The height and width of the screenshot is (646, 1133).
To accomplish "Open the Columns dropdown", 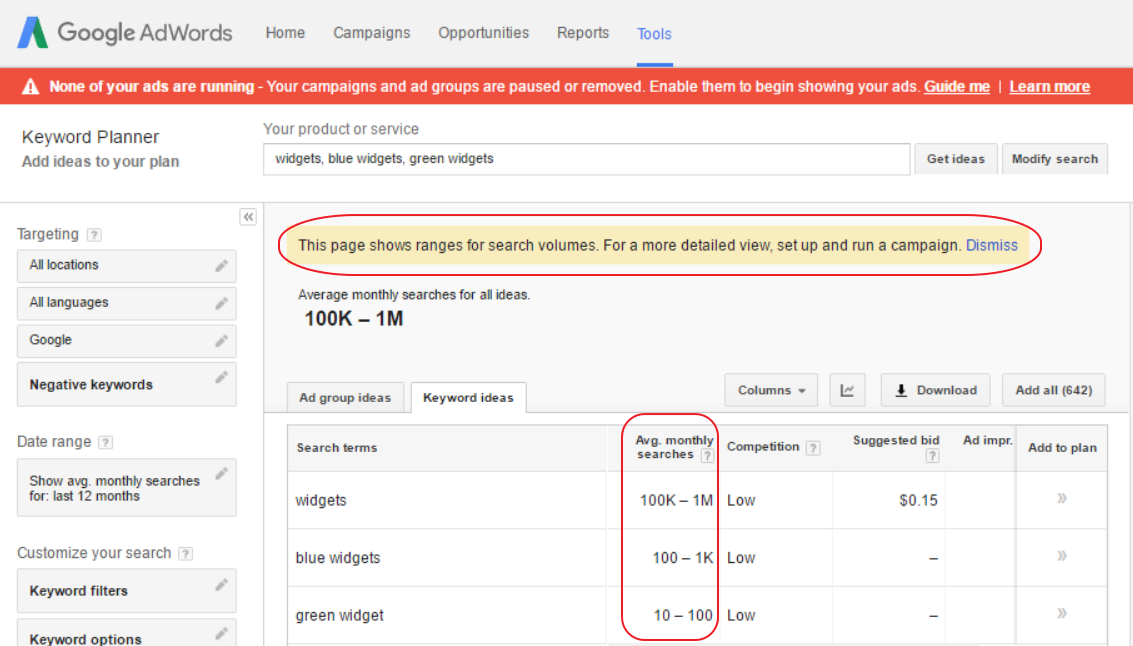I will (x=771, y=390).
